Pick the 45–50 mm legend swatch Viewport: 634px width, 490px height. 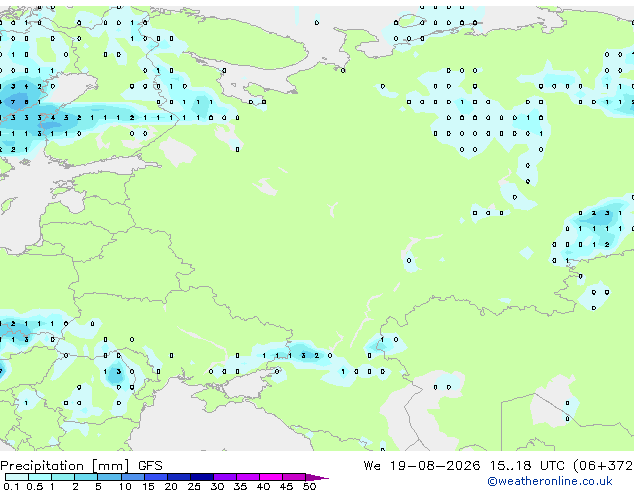[x=294, y=477]
